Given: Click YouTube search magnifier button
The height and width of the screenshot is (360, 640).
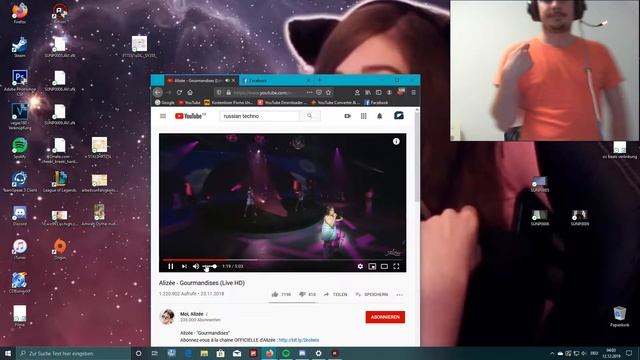Looking at the screenshot, I should [x=310, y=116].
